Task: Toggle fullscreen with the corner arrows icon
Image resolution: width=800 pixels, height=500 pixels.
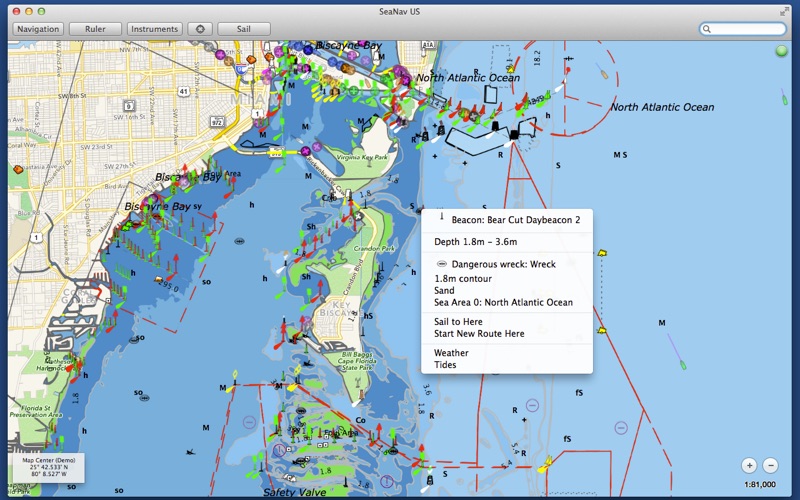Action: 784,11
